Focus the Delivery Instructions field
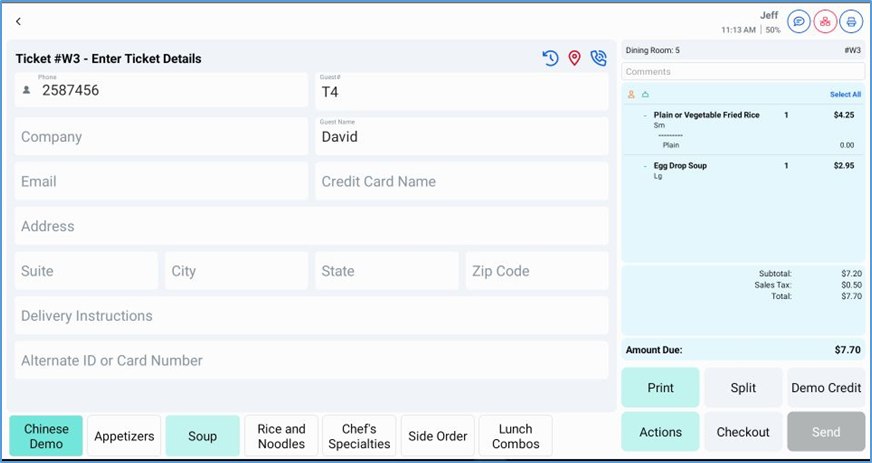872x463 pixels. 311,316
